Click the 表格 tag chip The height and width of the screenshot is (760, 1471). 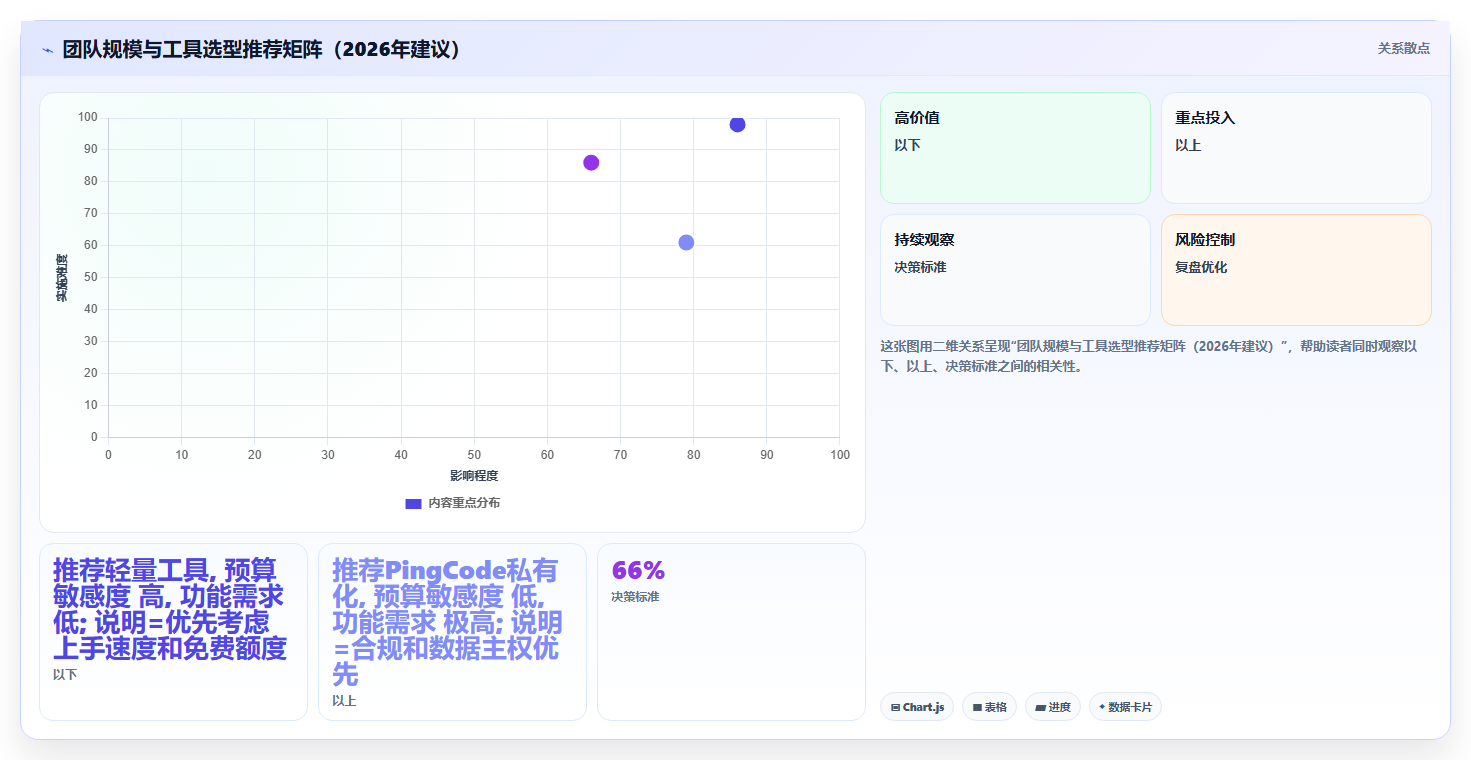(989, 707)
